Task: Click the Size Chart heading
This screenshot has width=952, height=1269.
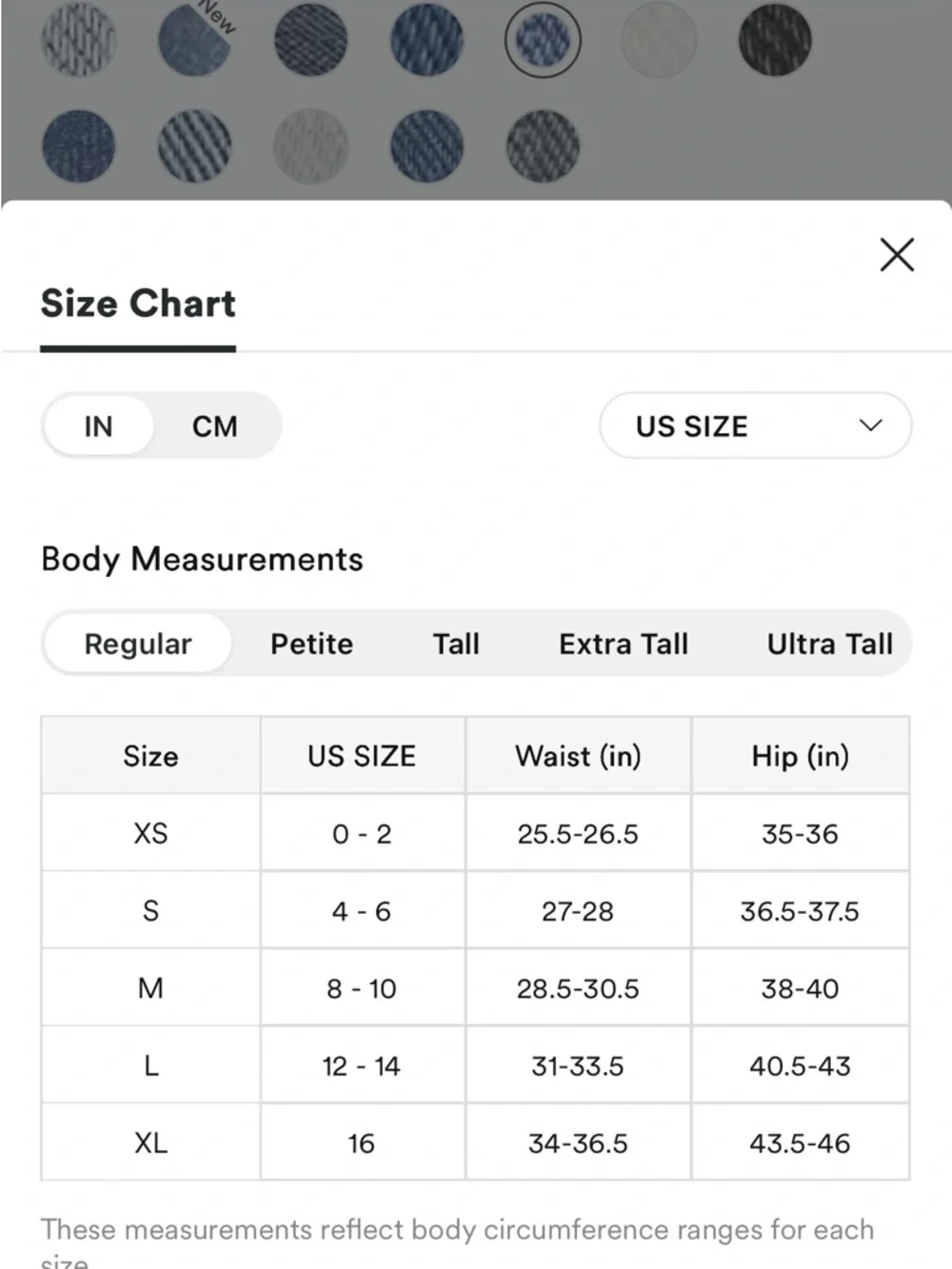Action: (x=137, y=303)
